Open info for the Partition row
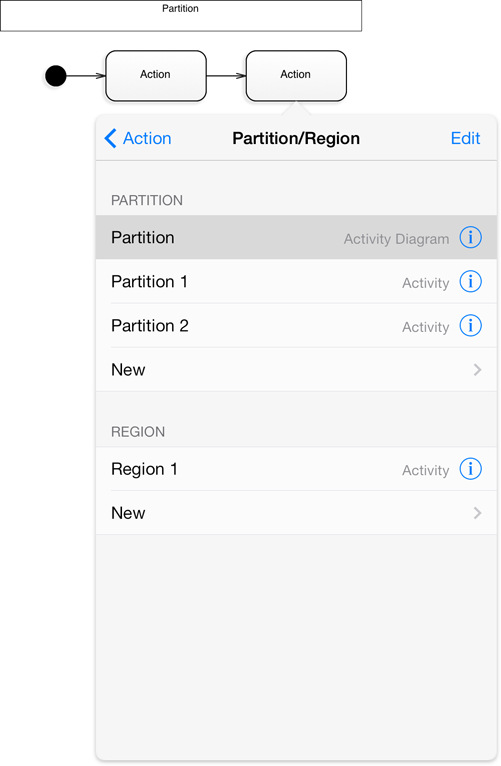 coord(470,237)
